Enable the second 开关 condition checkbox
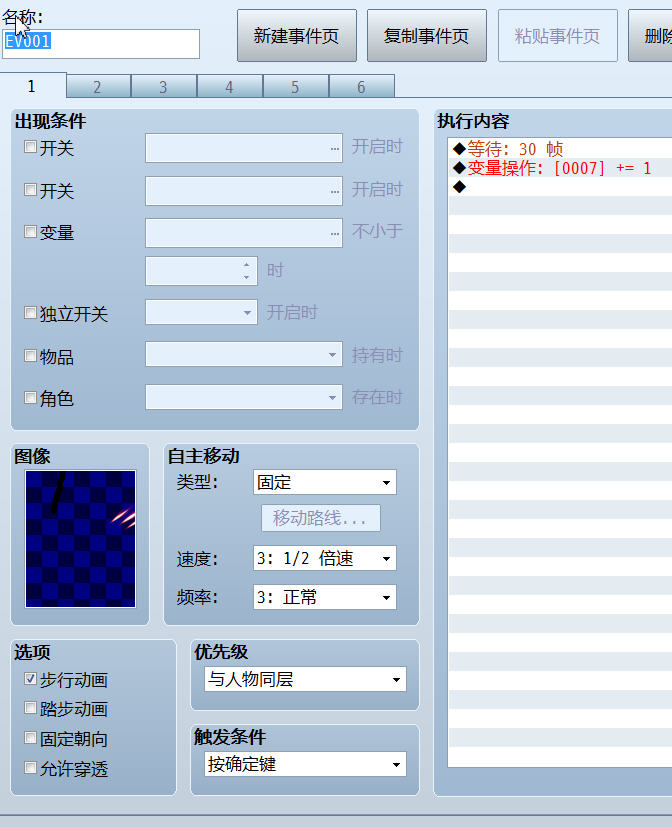 point(31,189)
